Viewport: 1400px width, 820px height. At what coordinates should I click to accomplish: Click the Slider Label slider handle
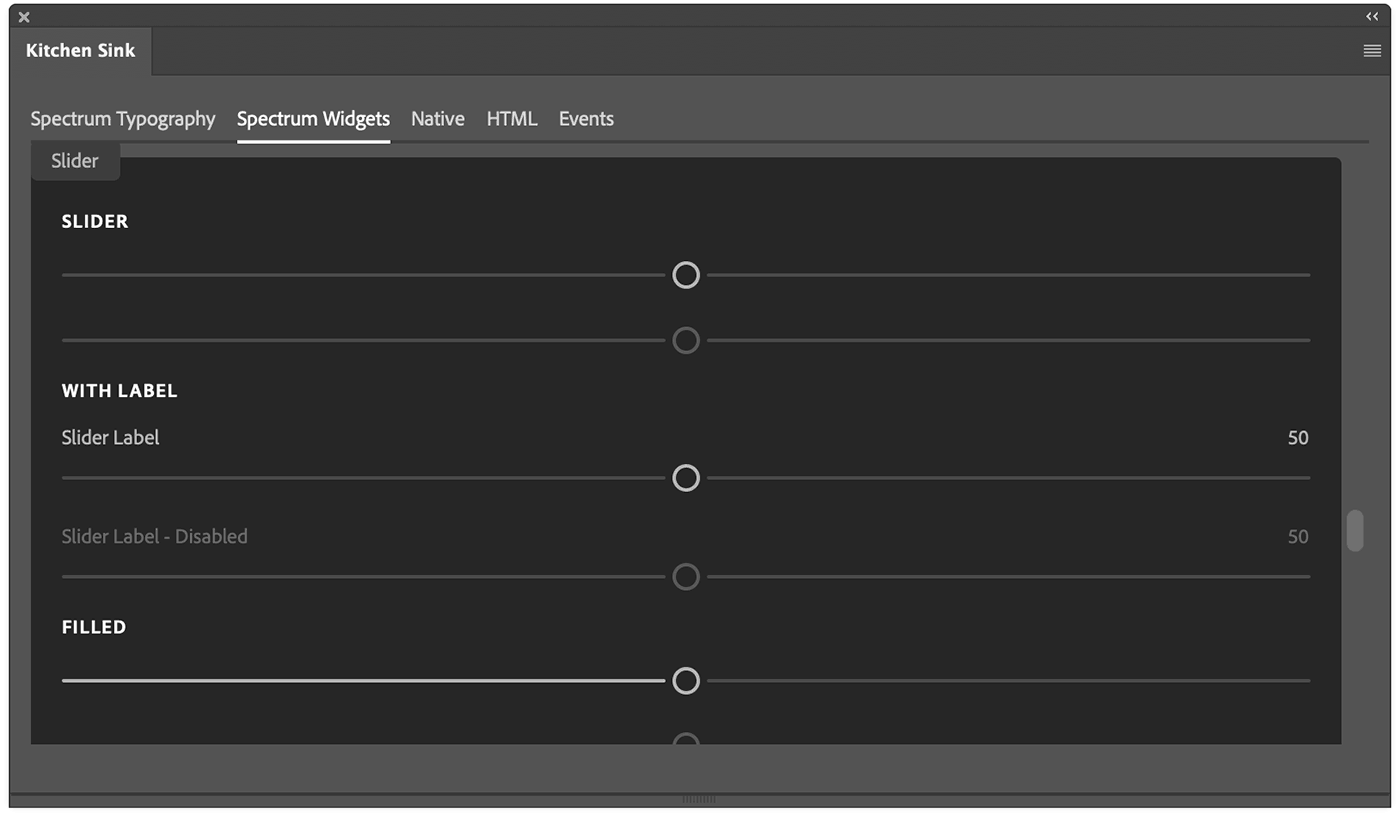686,478
